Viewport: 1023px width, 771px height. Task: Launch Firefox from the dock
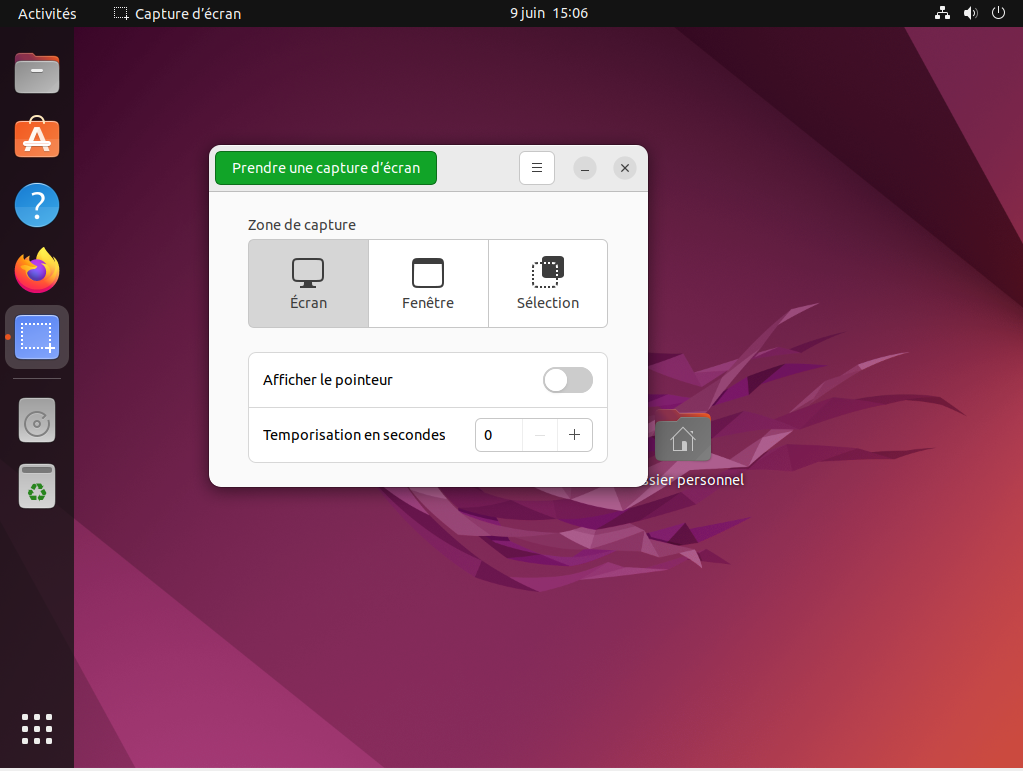tap(37, 271)
